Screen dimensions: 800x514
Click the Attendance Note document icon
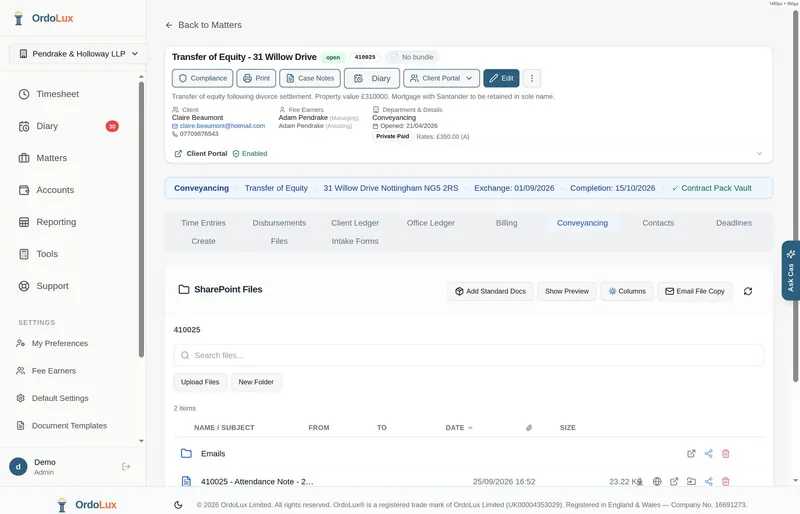pos(186,481)
